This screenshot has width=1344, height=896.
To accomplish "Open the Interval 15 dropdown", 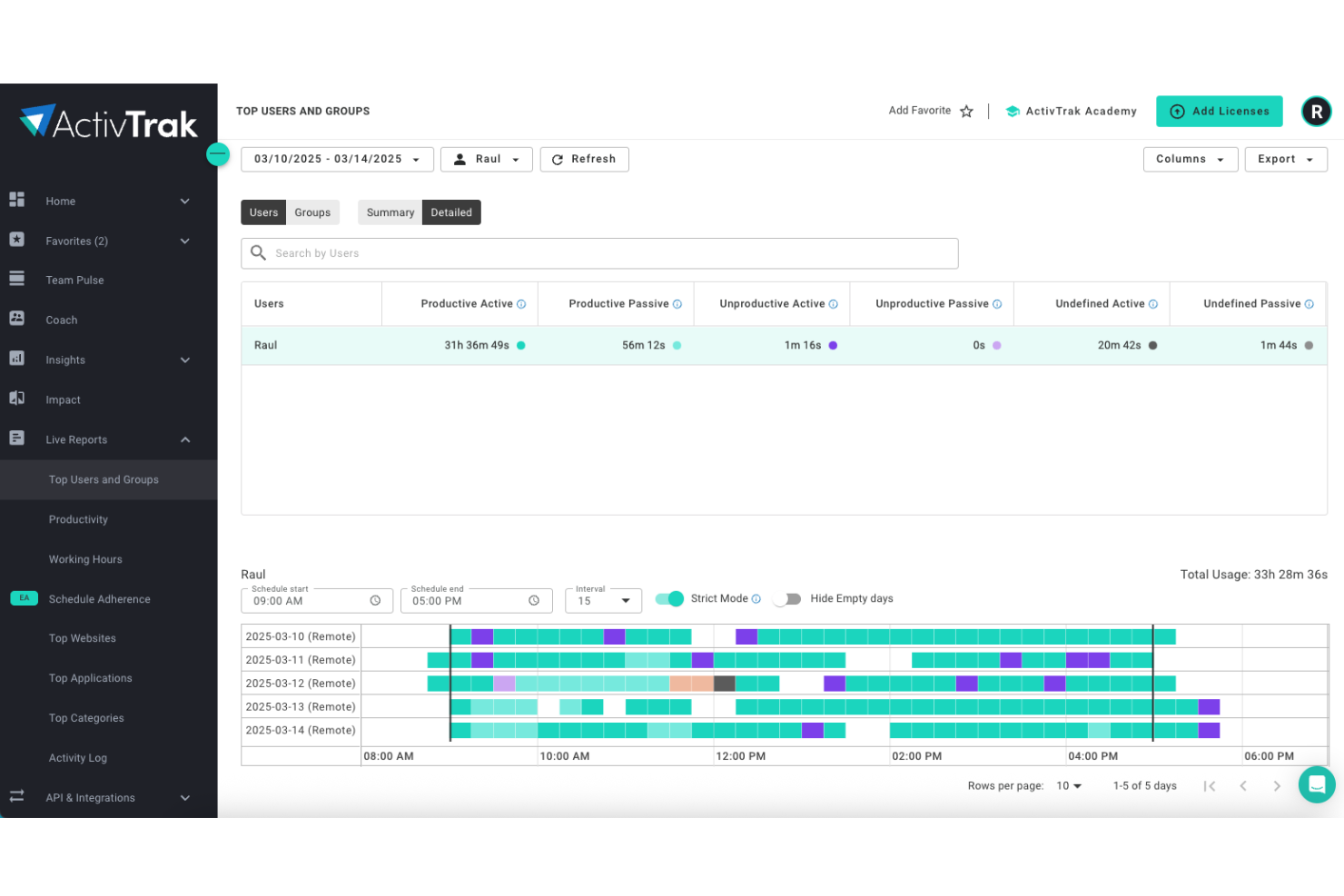I will [x=603, y=601].
